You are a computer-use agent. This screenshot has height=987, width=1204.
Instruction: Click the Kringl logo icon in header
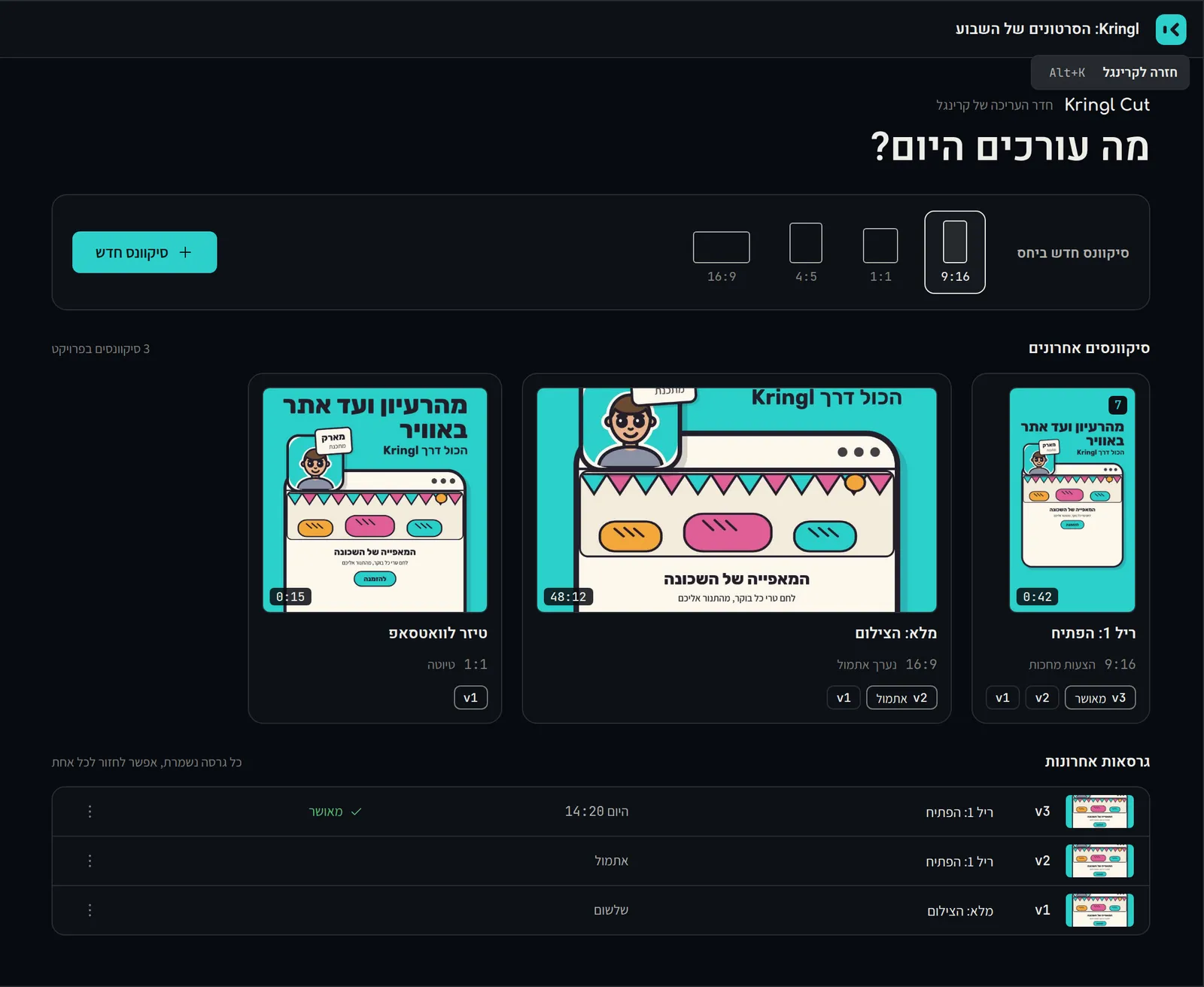tap(1171, 30)
